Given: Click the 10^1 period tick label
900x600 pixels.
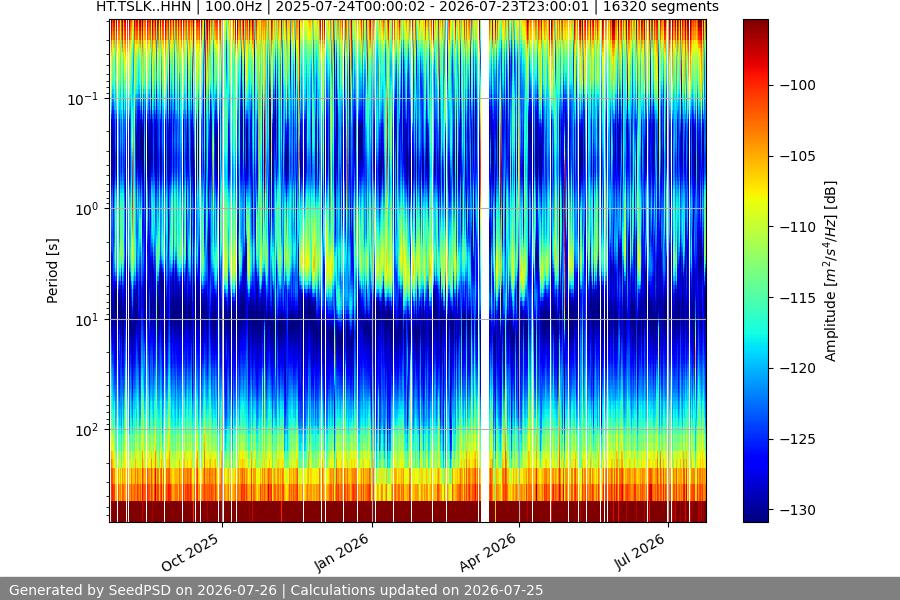Looking at the screenshot, I should 87,320.
